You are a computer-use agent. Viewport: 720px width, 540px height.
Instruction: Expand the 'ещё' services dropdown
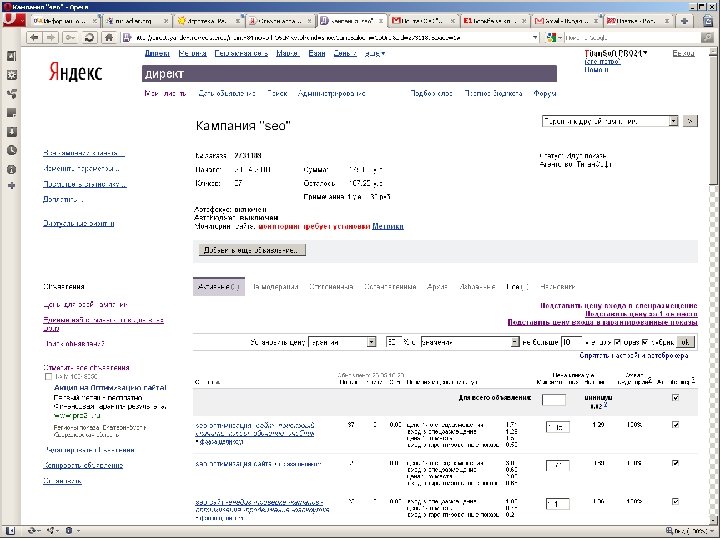pyautogui.click(x=375, y=54)
